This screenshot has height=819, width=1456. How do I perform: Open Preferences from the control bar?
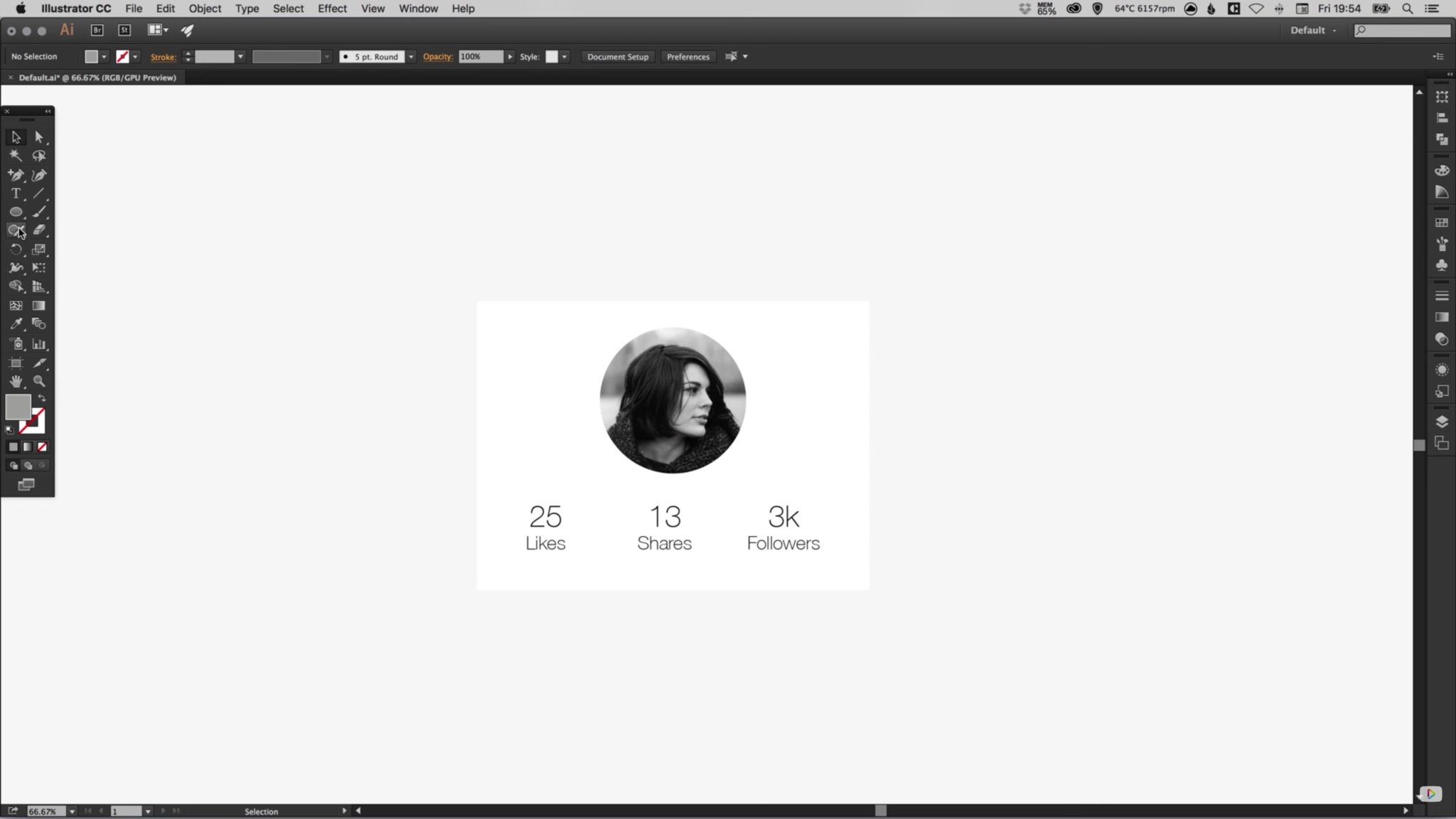pyautogui.click(x=687, y=56)
